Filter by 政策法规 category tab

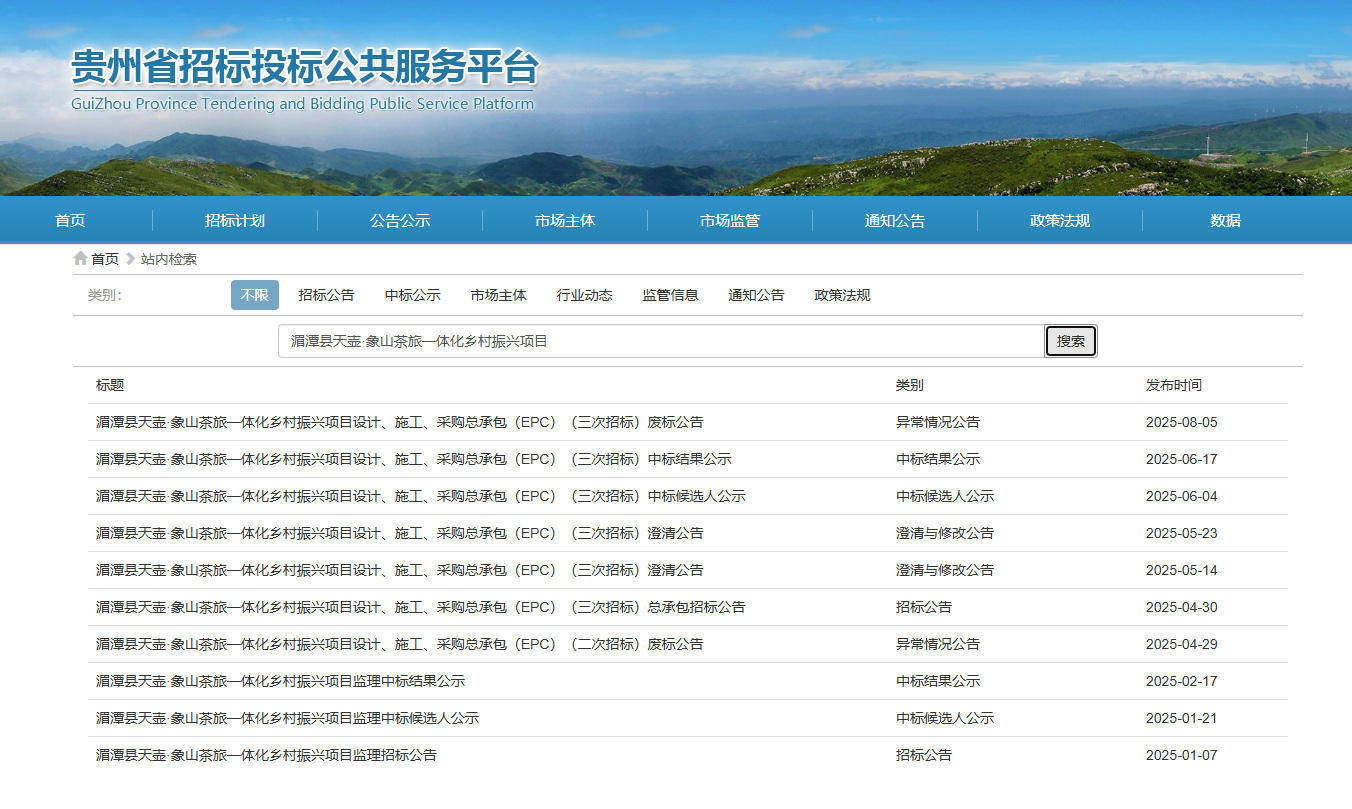tap(843, 295)
